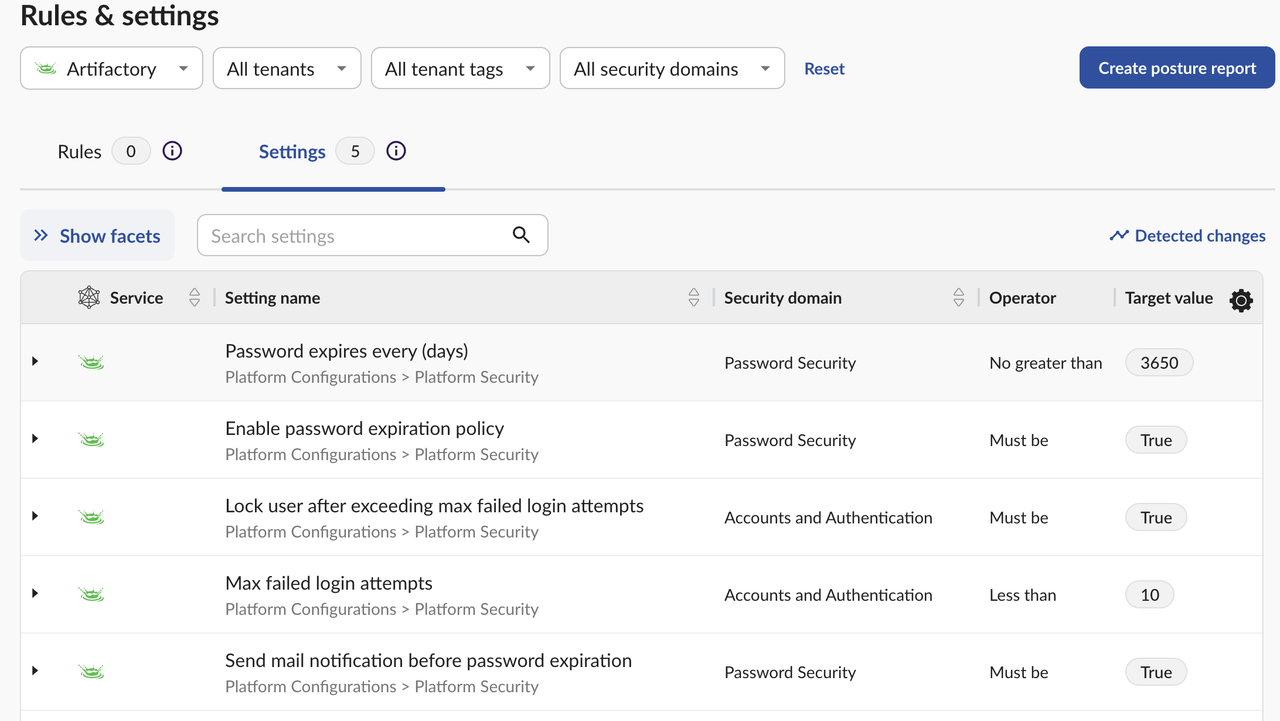Expand the Send mail notification row
This screenshot has width=1280, height=721.
click(35, 671)
